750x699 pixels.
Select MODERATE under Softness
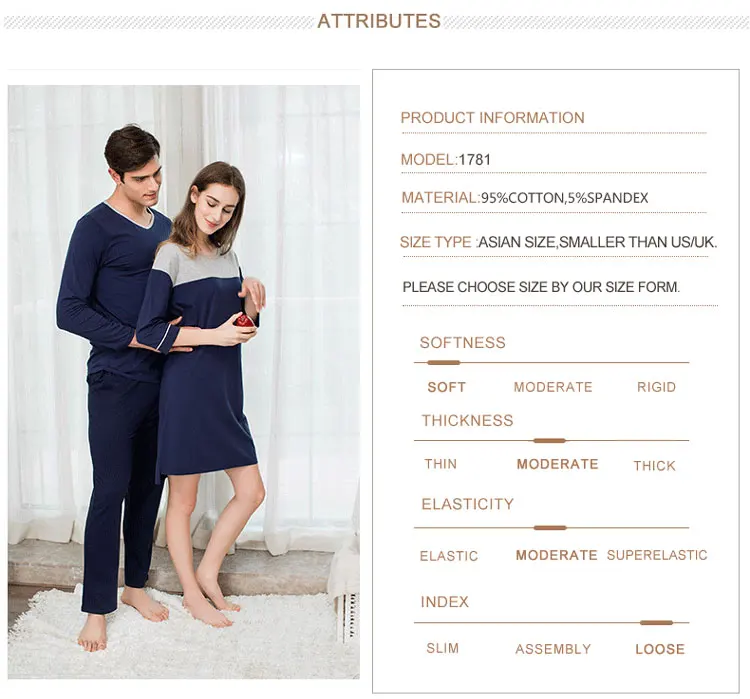tap(553, 387)
